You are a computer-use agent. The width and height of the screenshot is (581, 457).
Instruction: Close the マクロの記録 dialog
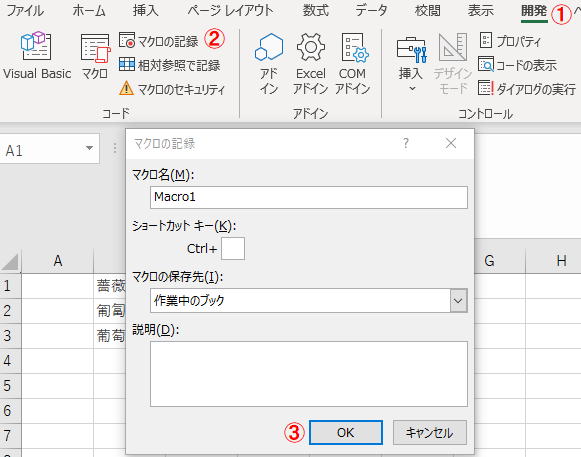tap(451, 143)
